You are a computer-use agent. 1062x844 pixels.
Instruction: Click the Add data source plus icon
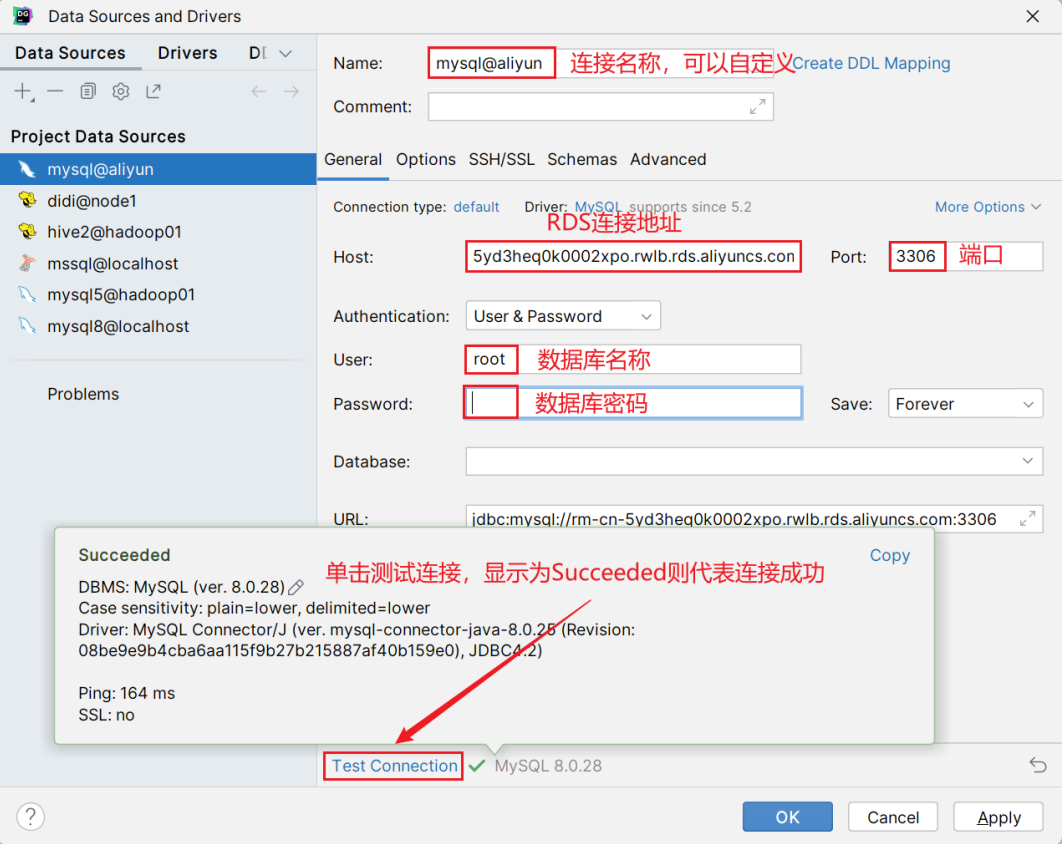(x=24, y=91)
